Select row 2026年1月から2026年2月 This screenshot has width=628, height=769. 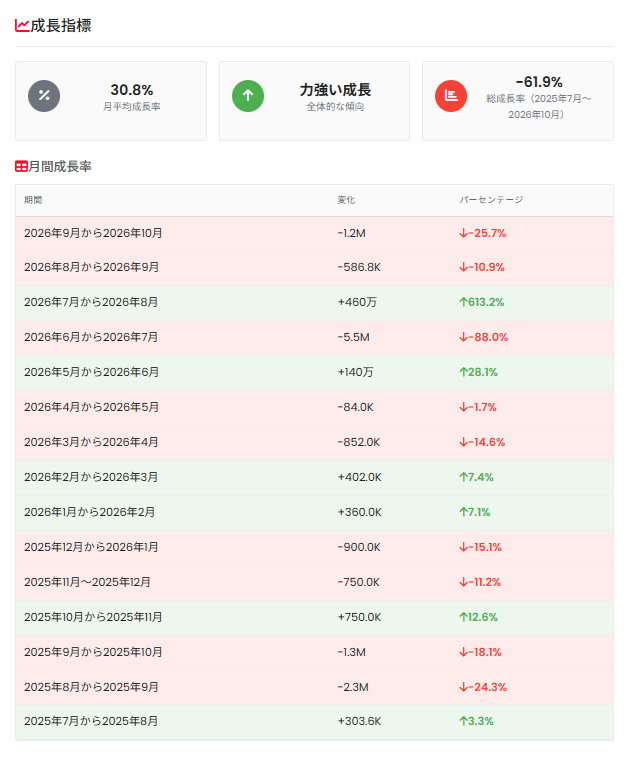pos(314,513)
